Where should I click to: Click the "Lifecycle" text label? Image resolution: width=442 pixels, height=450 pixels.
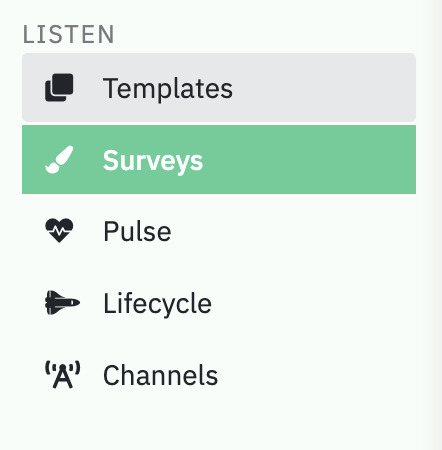pyautogui.click(x=157, y=304)
